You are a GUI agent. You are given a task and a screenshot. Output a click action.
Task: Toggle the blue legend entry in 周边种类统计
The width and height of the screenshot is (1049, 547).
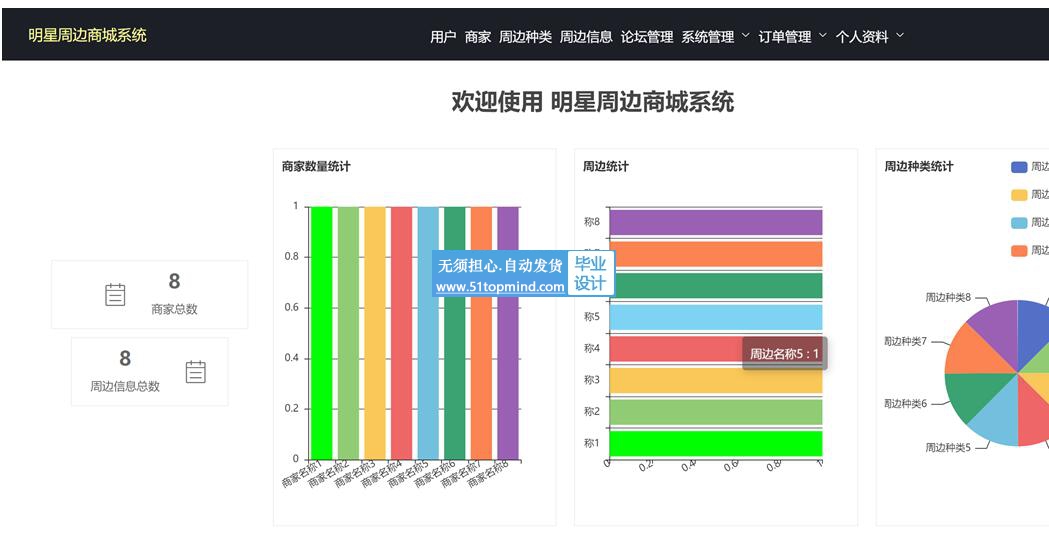click(1019, 167)
